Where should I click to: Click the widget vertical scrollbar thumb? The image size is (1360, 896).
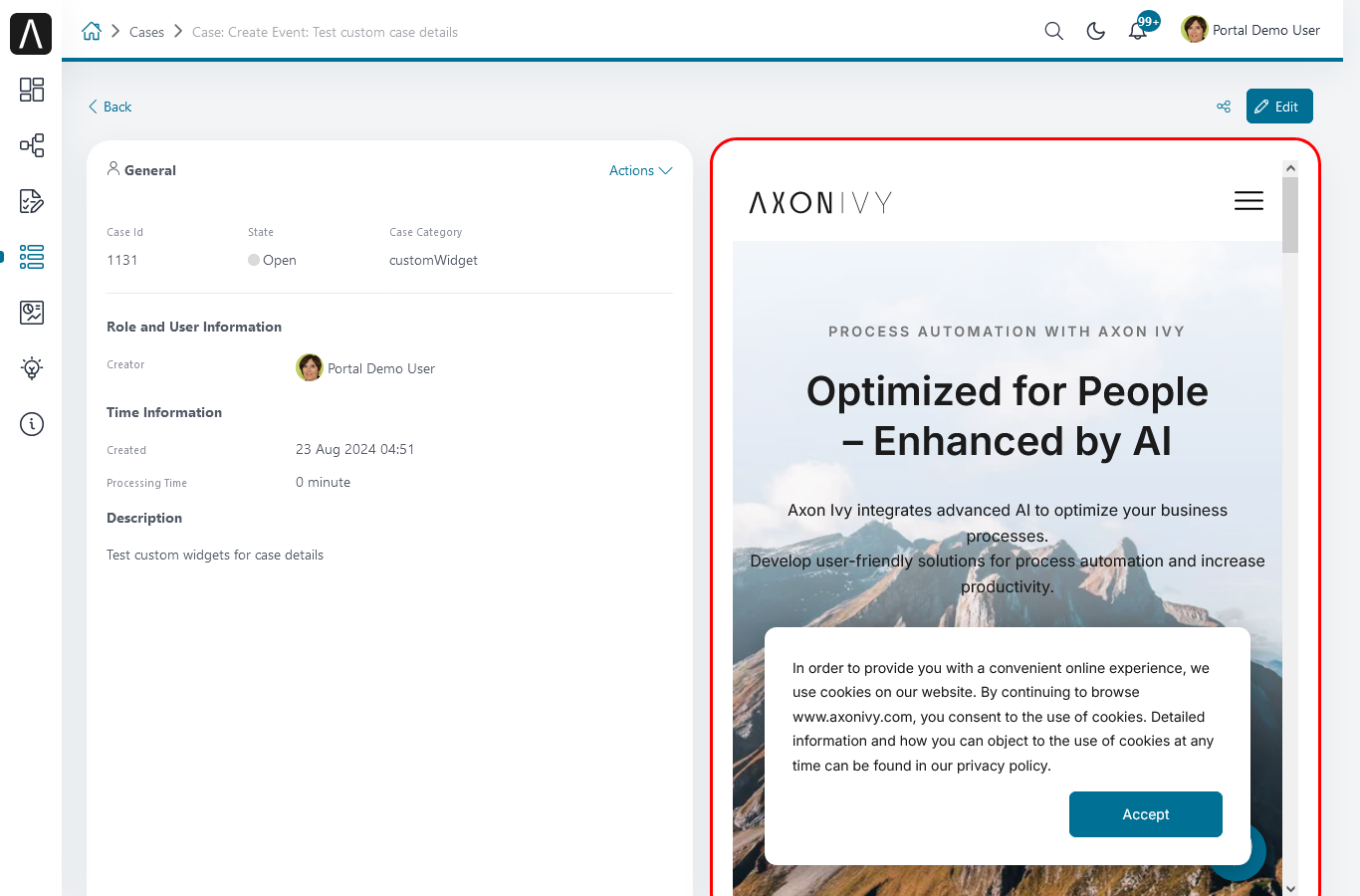click(x=1290, y=215)
